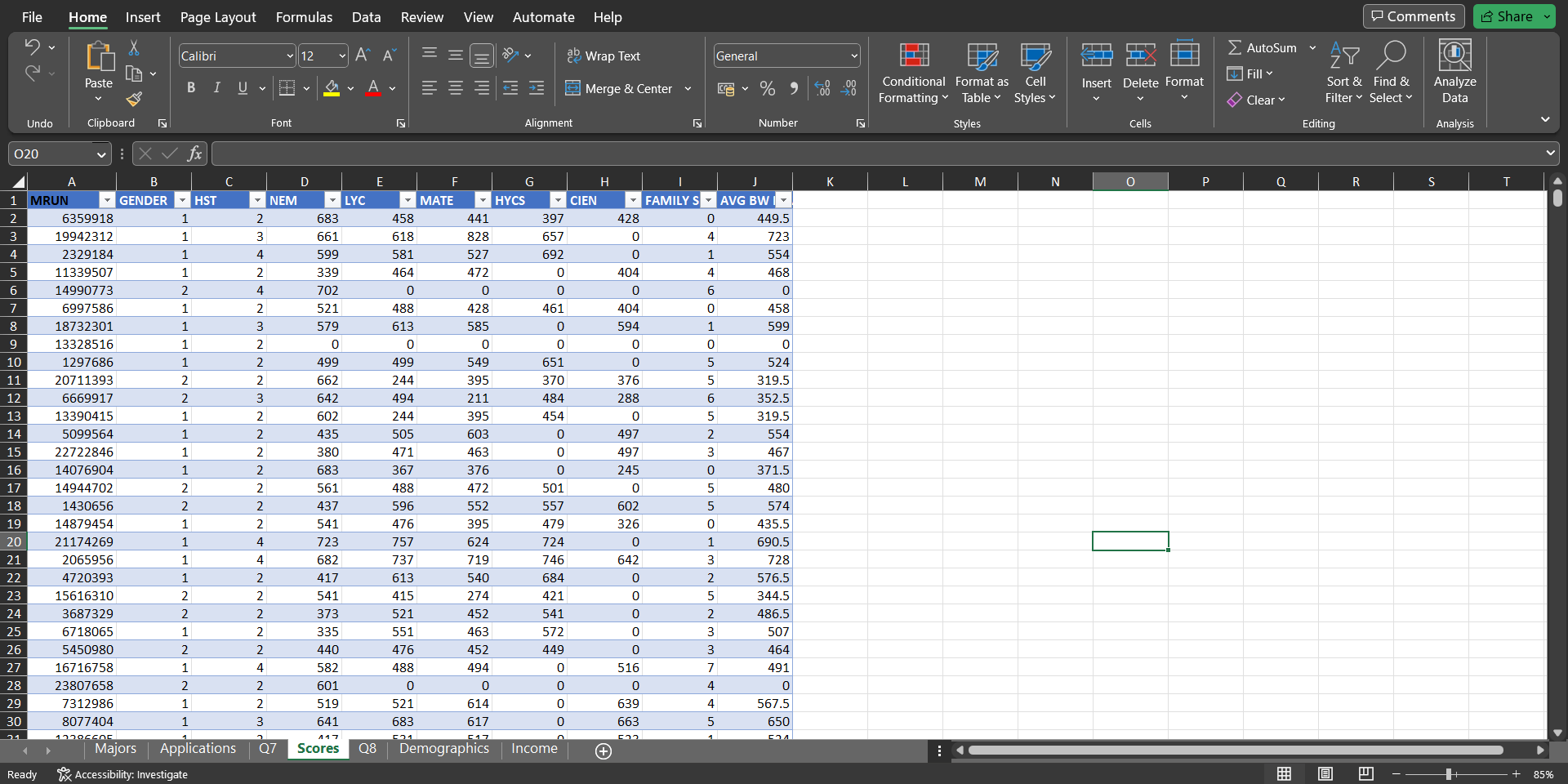Toggle Bold formatting
The height and width of the screenshot is (784, 1568).
pos(191,88)
